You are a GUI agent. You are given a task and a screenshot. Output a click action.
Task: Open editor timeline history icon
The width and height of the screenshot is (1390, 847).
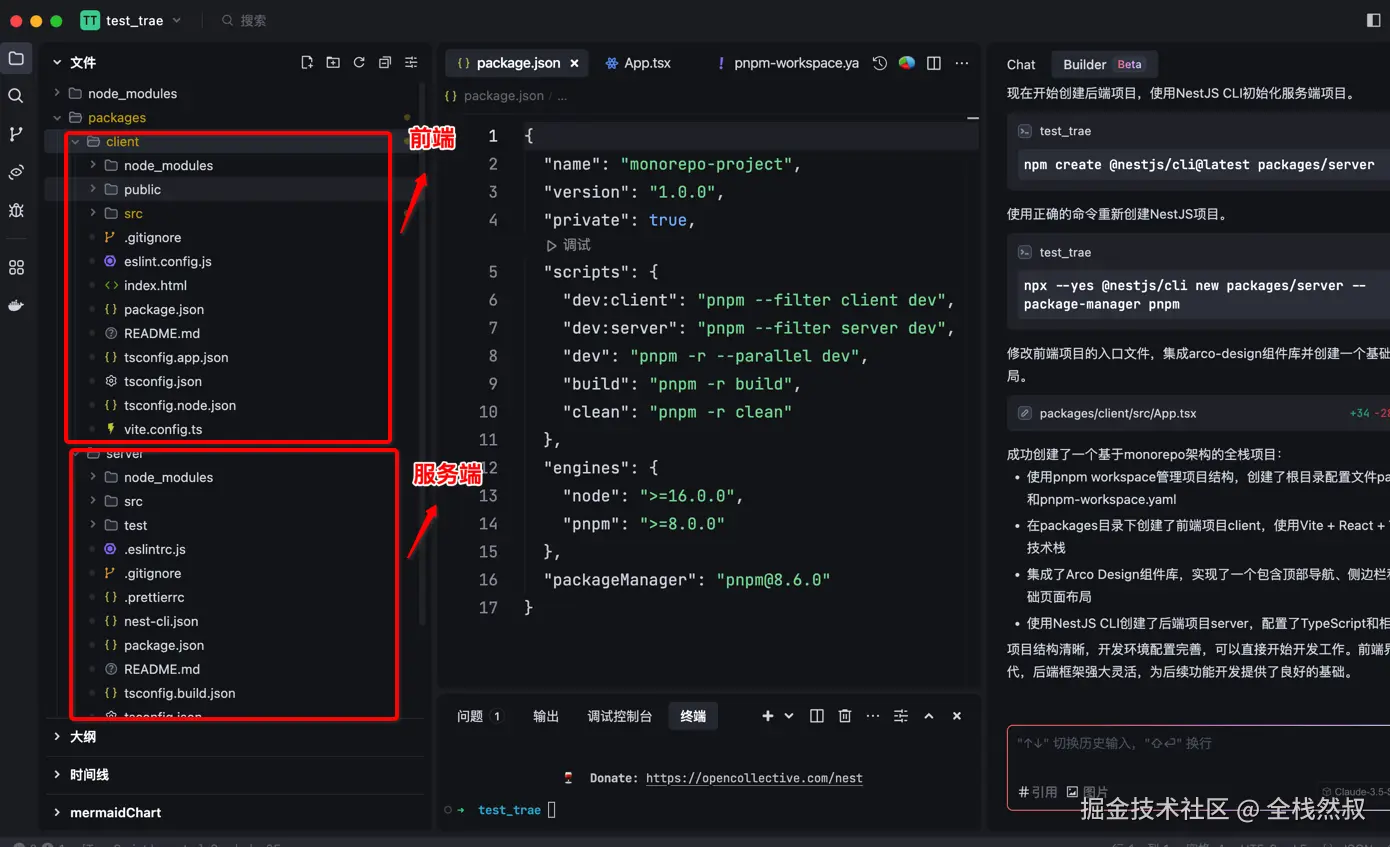(880, 63)
